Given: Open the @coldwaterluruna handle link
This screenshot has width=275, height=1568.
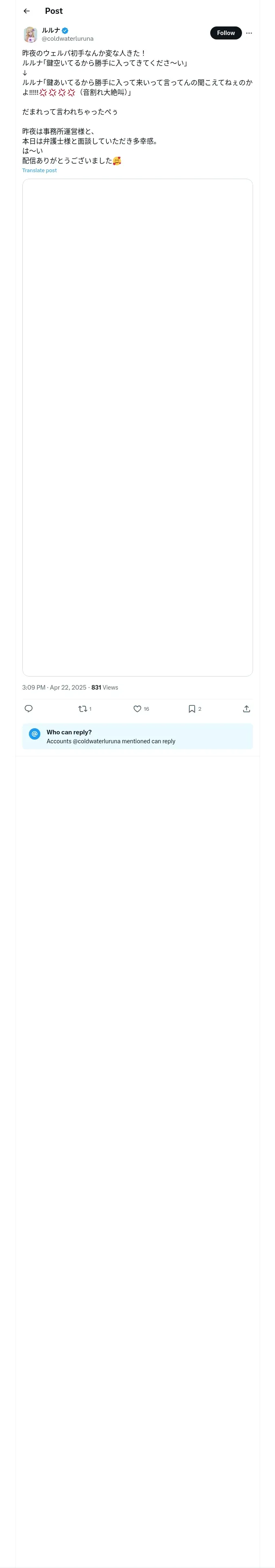Looking at the screenshot, I should (x=67, y=39).
